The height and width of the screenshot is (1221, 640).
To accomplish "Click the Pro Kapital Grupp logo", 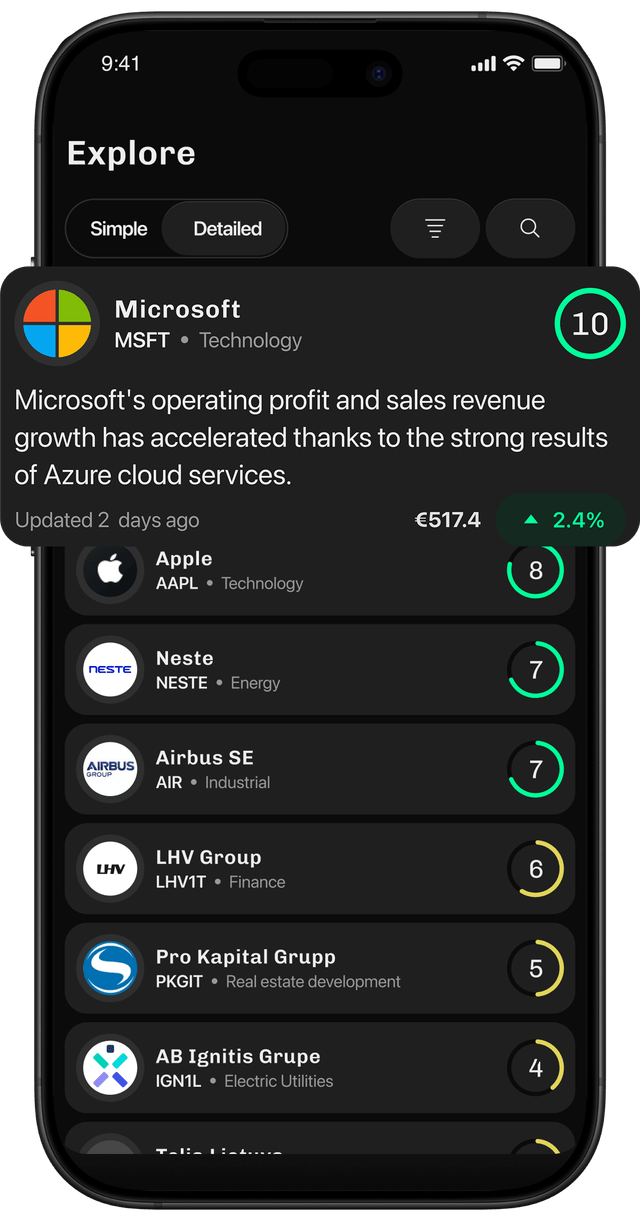I will (x=109, y=968).
